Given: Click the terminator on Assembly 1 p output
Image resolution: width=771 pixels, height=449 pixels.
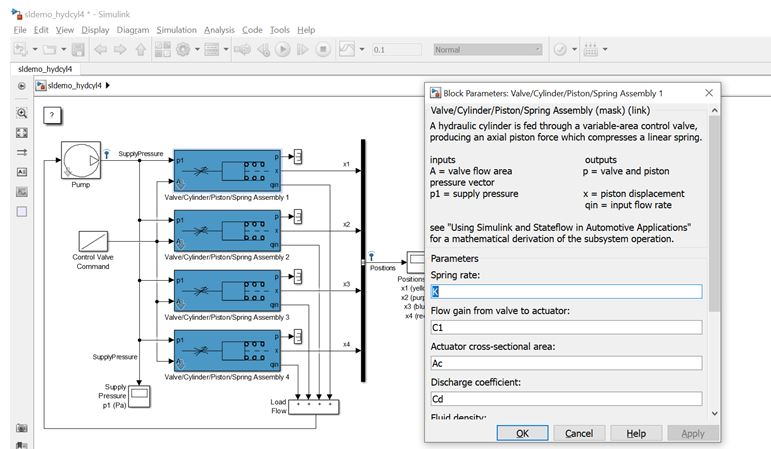Looking at the screenshot, I should (x=298, y=157).
